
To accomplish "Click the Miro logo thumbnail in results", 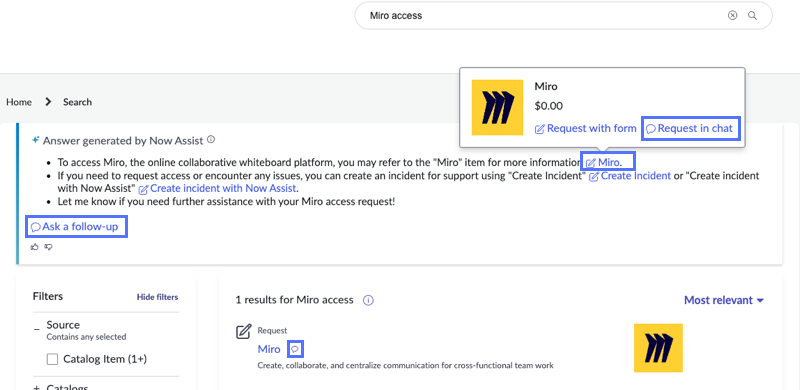I will [x=658, y=348].
